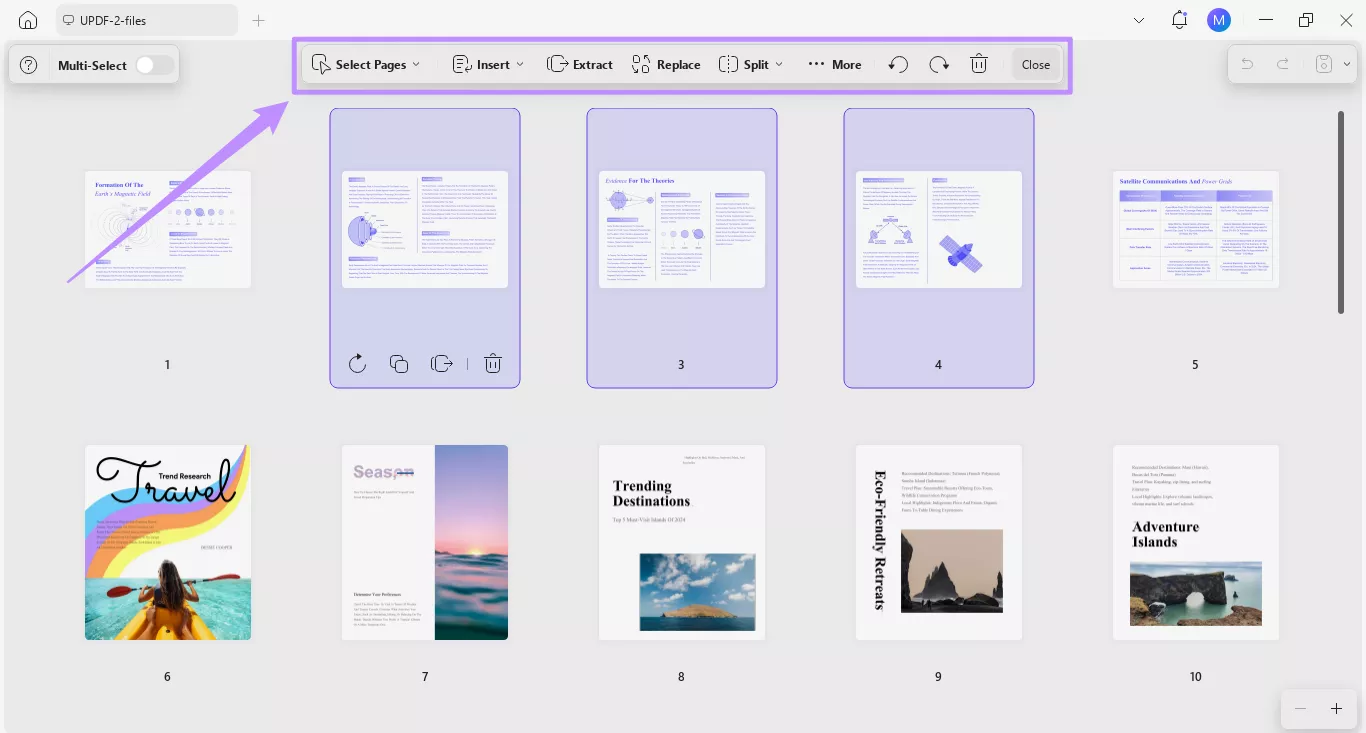1366x733 pixels.
Task: Duplicate page 2 with the copy icon
Action: tap(399, 363)
